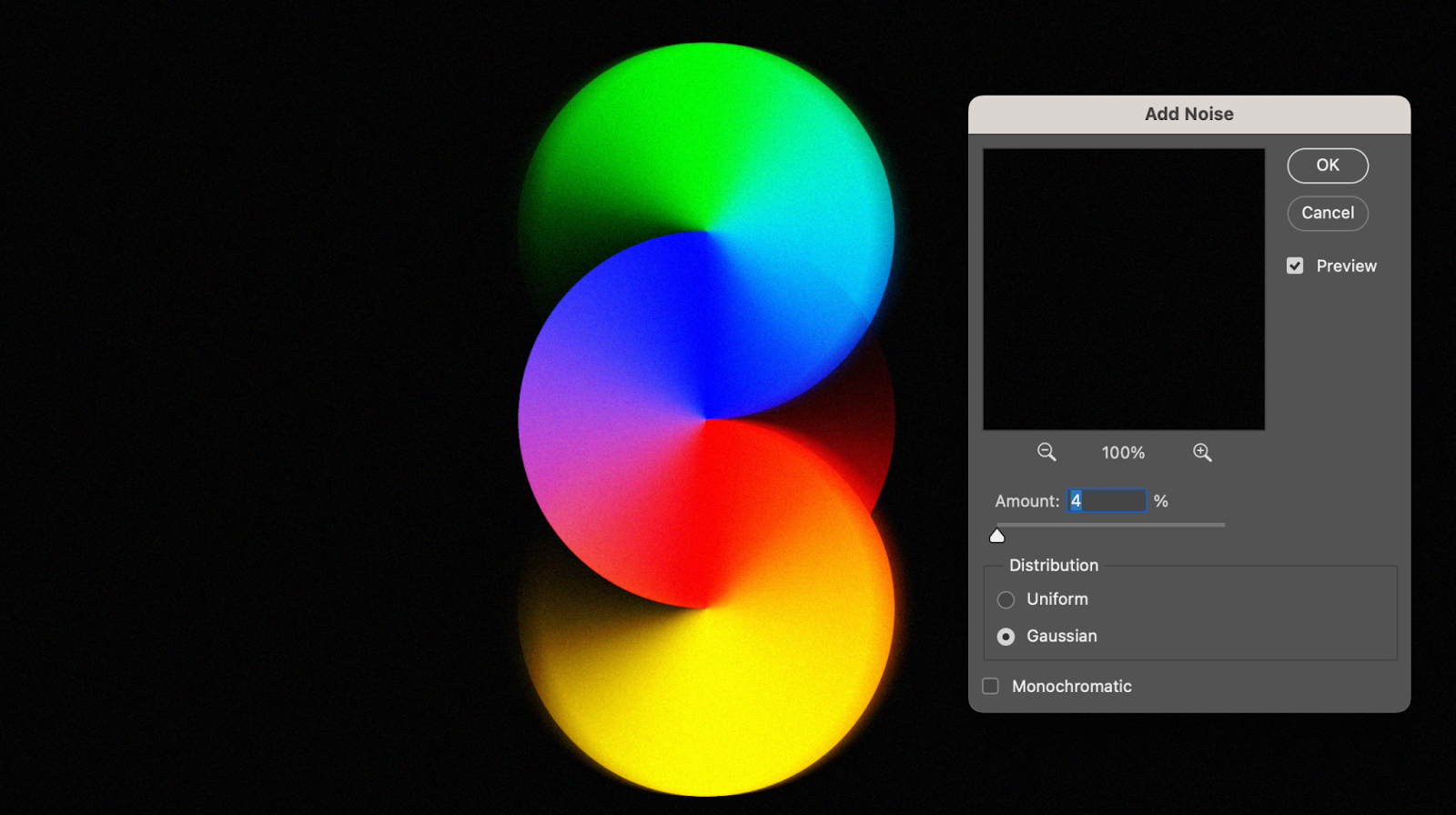This screenshot has height=815, width=1456.
Task: Click the 100% preview zoom level label
Action: pyautogui.click(x=1123, y=453)
